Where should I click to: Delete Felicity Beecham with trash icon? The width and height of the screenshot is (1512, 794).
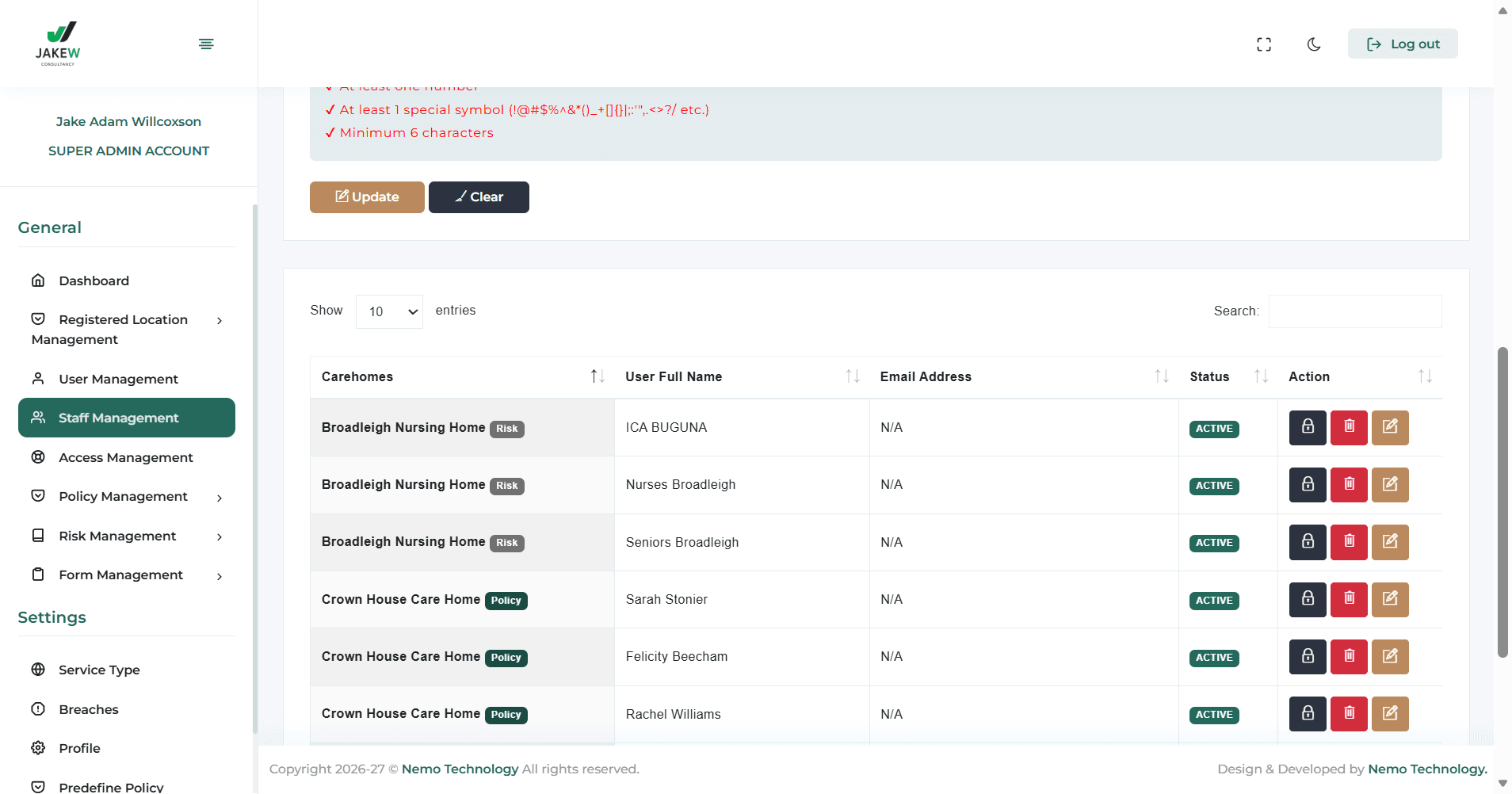[x=1349, y=657]
